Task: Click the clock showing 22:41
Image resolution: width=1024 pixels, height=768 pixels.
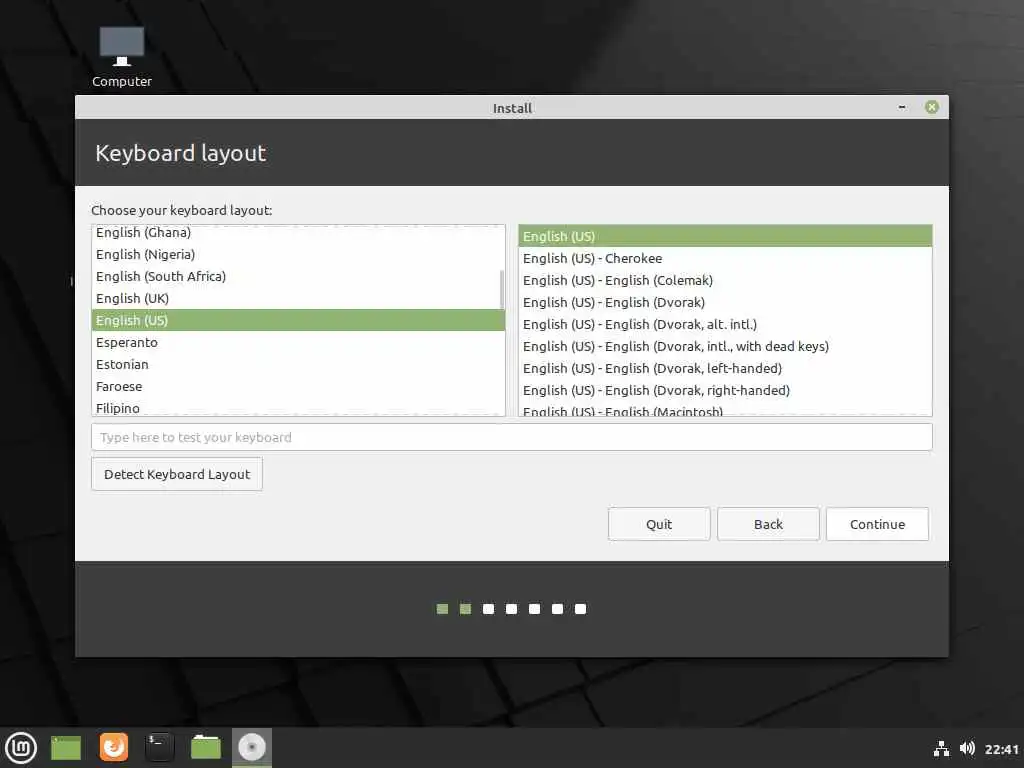Action: point(1001,749)
